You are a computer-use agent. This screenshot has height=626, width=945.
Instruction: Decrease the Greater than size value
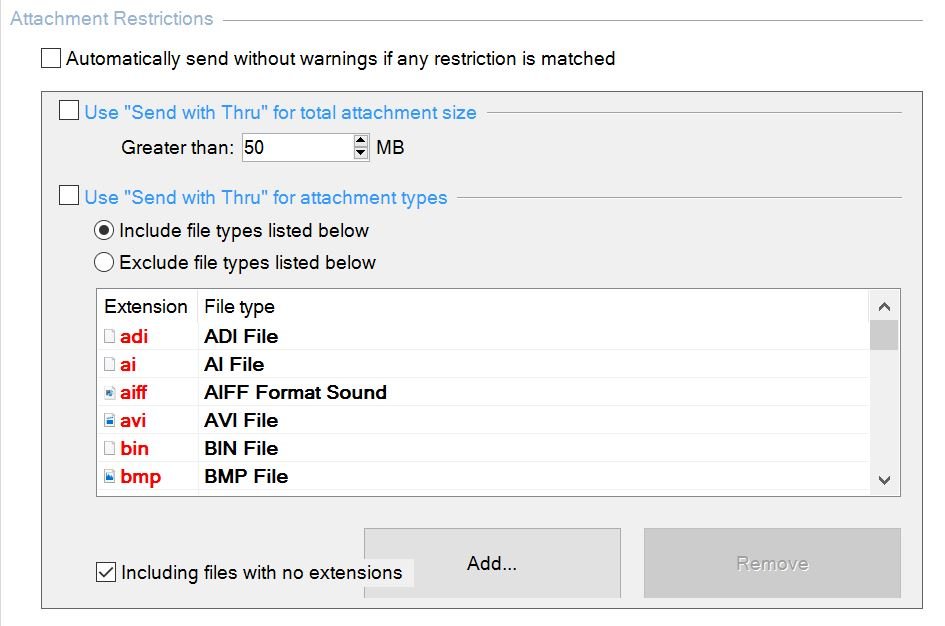[360, 154]
